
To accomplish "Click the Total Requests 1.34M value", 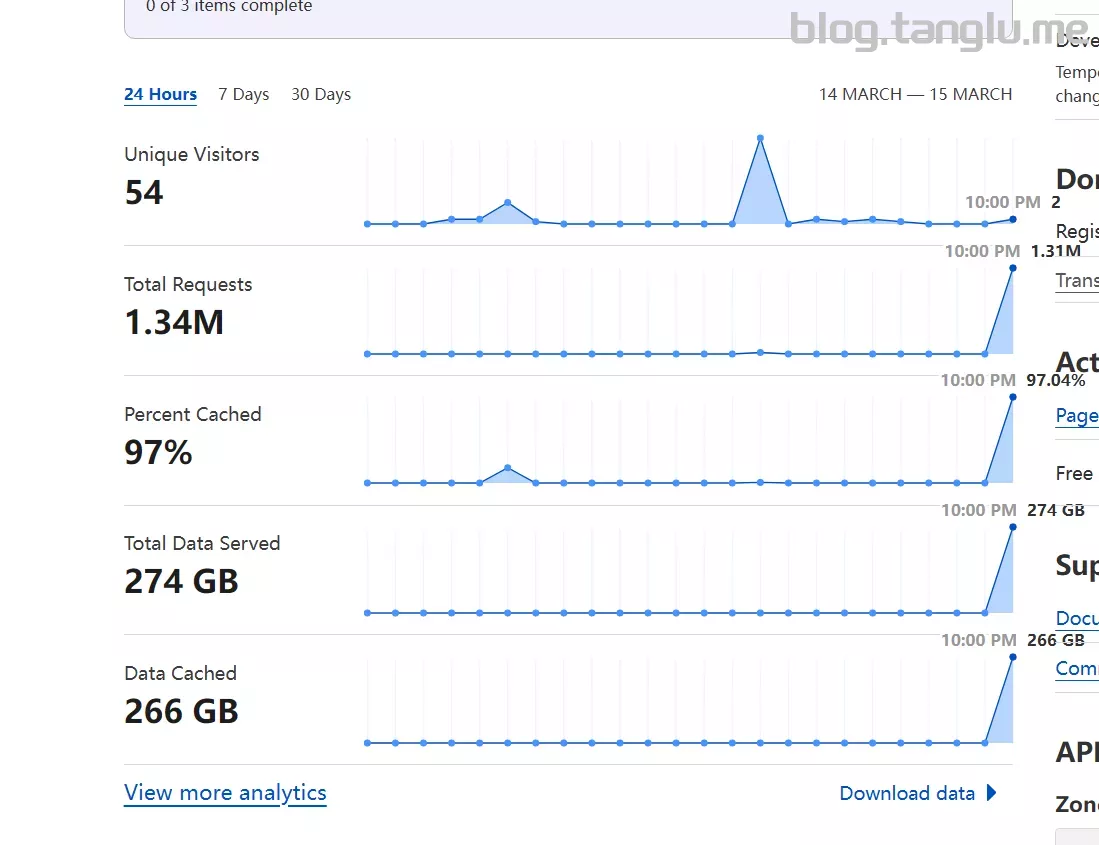I will pos(174,323).
